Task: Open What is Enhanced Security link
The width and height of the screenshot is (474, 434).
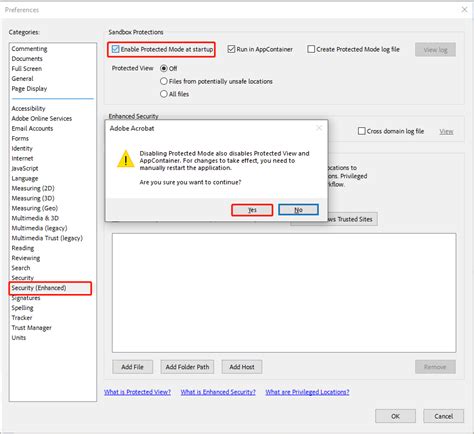Action: (218, 392)
